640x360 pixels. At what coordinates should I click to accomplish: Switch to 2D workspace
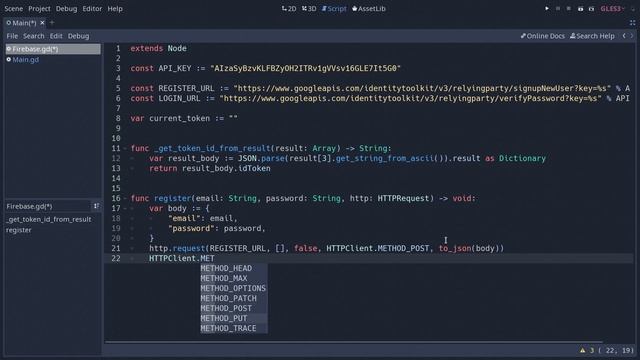click(x=289, y=9)
